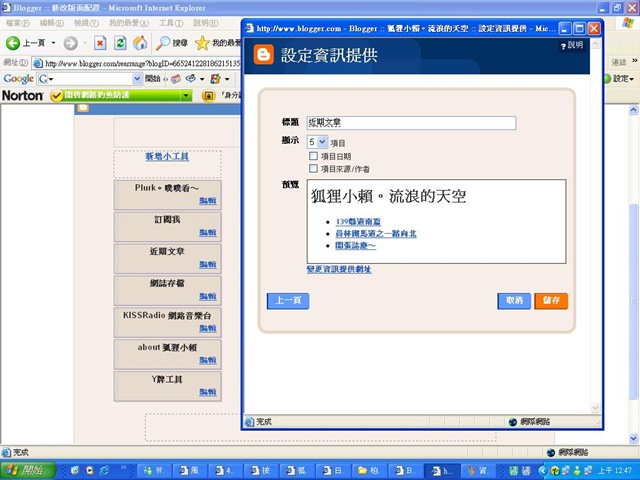Expand the Google puzzle icon dropdown arrow
Screen dimensions: 640x480
click(x=227, y=79)
